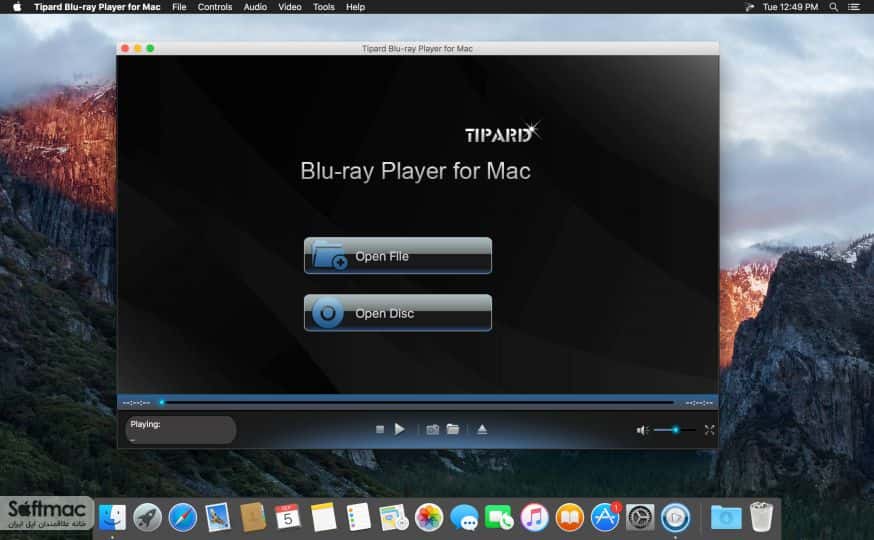Open Safari in the dock
Viewport: 874px width, 540px height.
pyautogui.click(x=182, y=518)
